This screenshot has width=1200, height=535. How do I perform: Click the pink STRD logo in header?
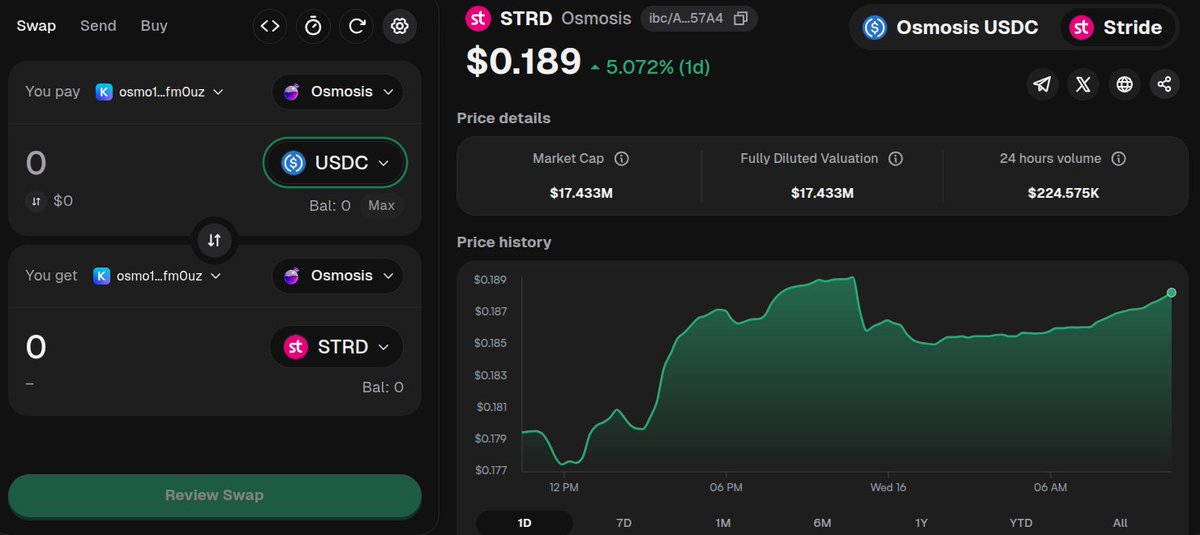(479, 18)
